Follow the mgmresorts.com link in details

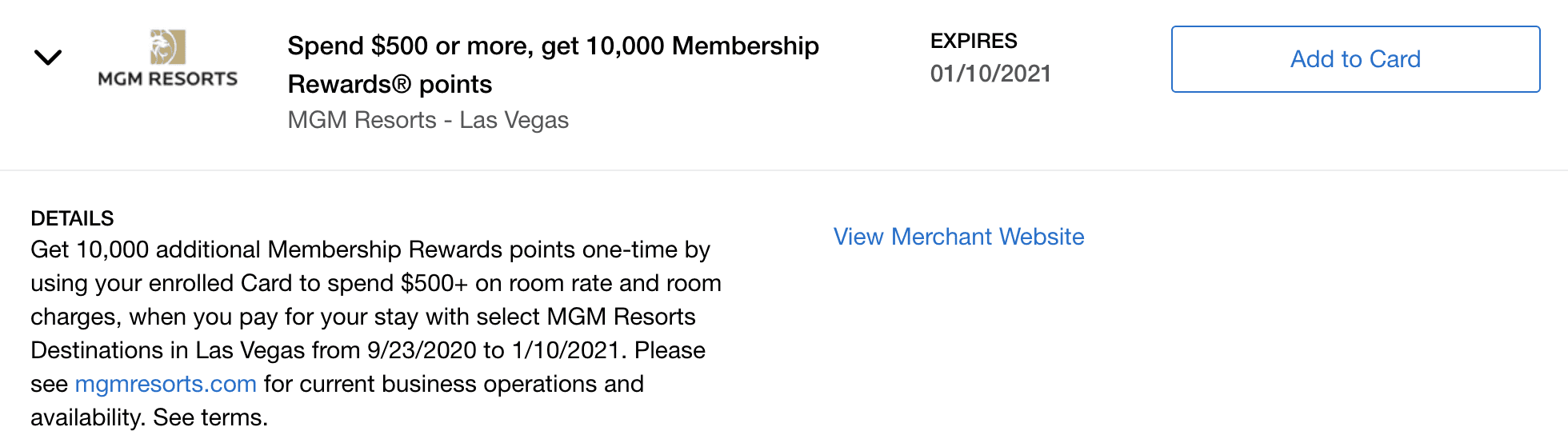tap(166, 384)
